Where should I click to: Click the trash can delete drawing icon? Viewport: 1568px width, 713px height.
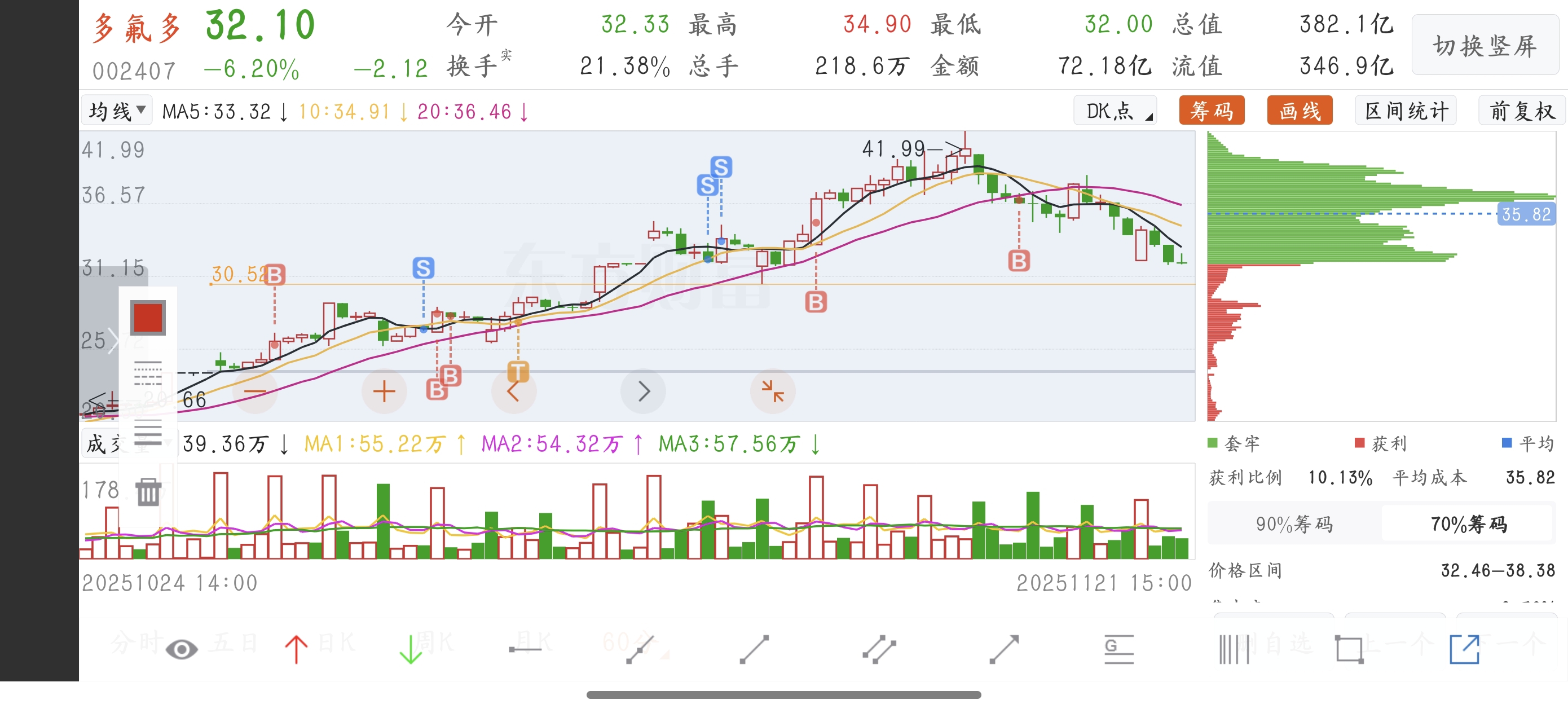coord(148,492)
